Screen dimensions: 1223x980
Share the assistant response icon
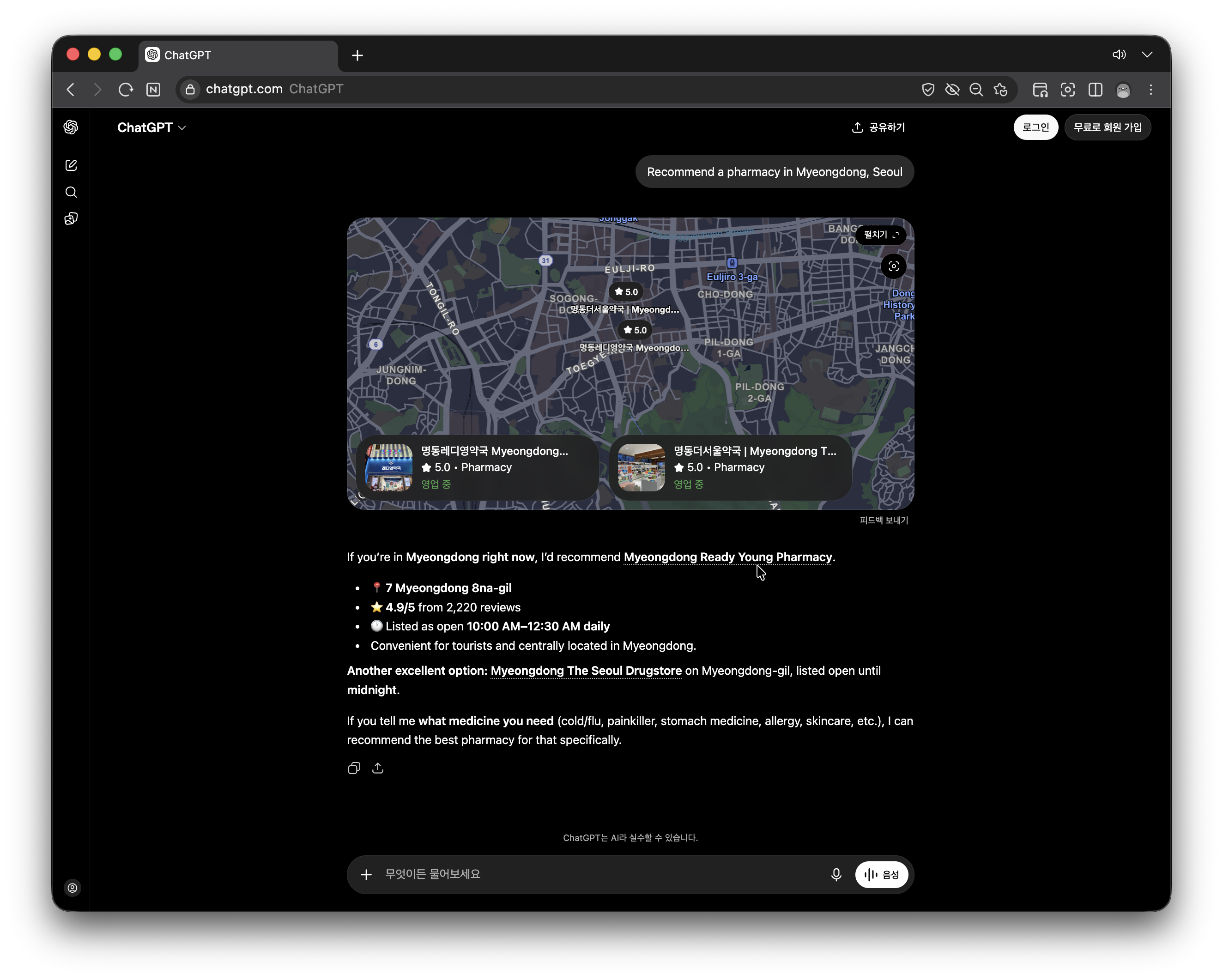click(378, 768)
